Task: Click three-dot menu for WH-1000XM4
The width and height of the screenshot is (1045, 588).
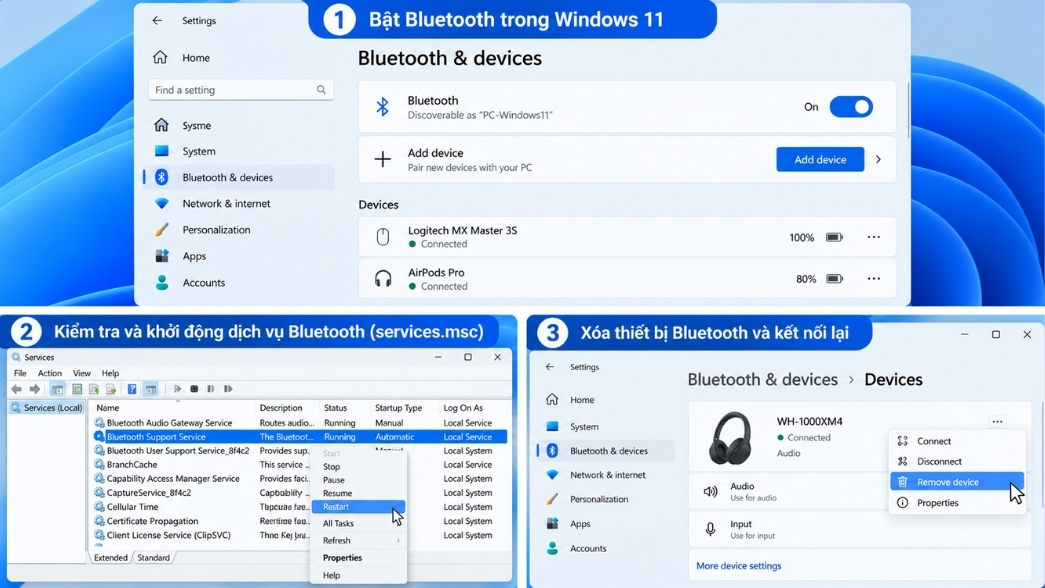Action: click(997, 421)
